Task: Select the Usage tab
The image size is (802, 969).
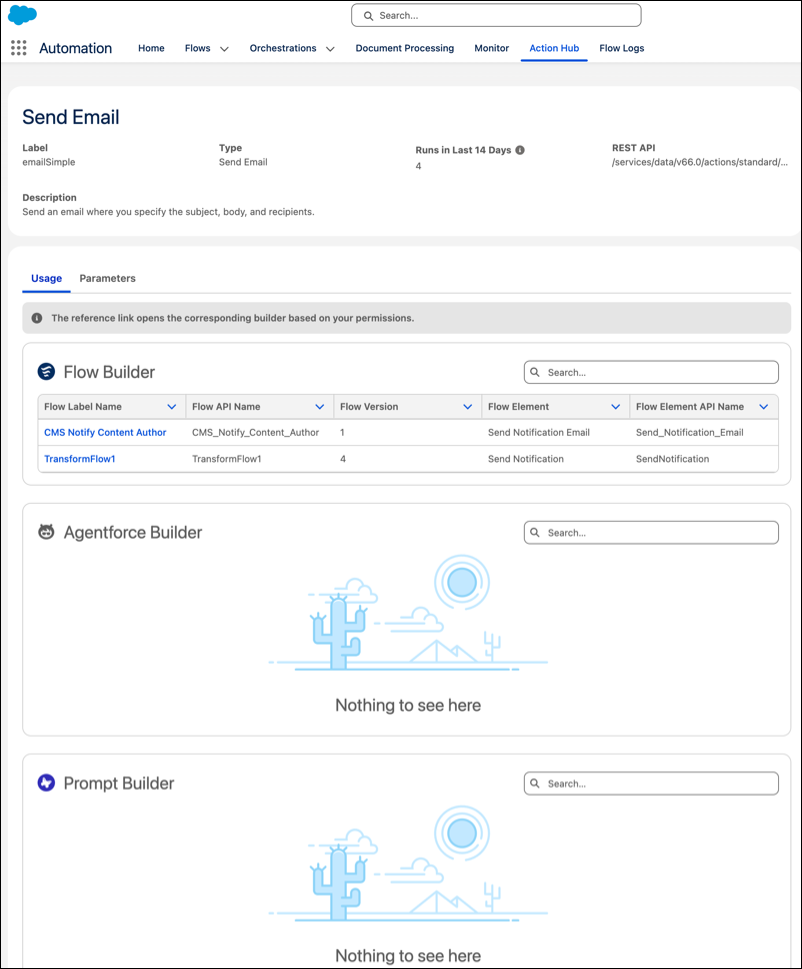Action: click(x=46, y=278)
